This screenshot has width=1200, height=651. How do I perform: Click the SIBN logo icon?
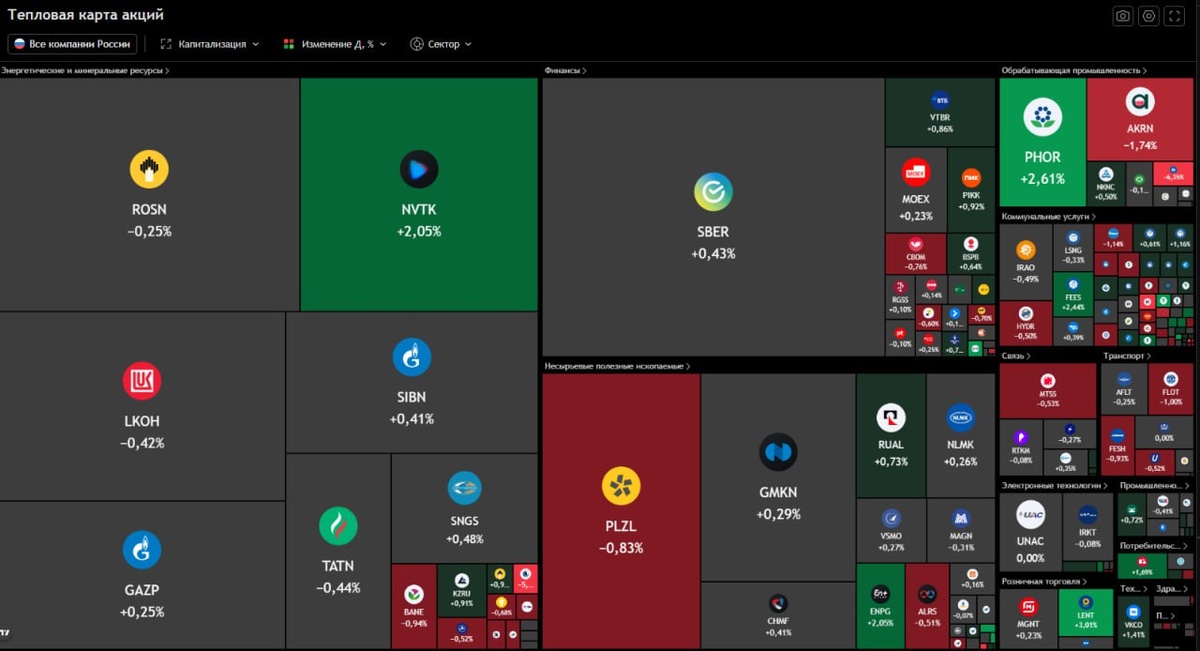point(412,357)
